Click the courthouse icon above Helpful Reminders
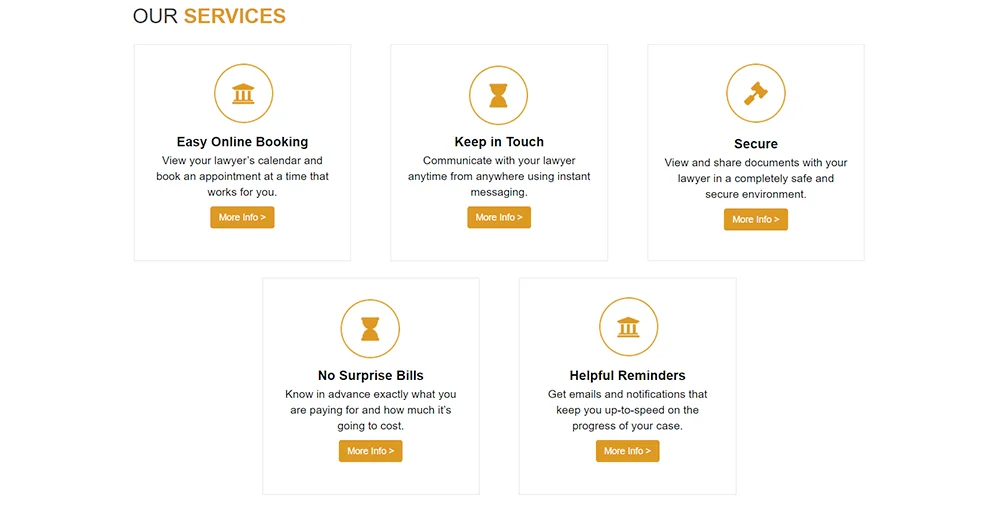The width and height of the screenshot is (1000, 510). click(628, 327)
